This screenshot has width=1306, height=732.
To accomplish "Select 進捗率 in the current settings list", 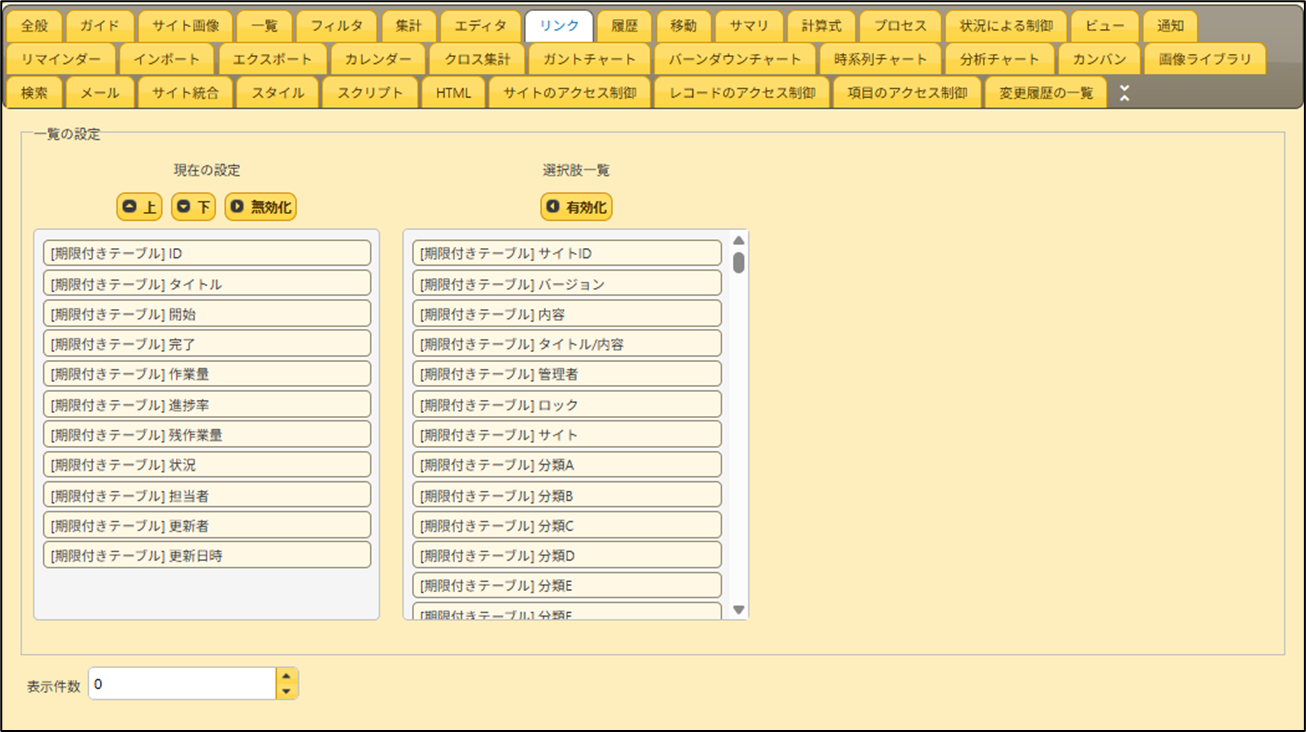I will pyautogui.click(x=207, y=405).
